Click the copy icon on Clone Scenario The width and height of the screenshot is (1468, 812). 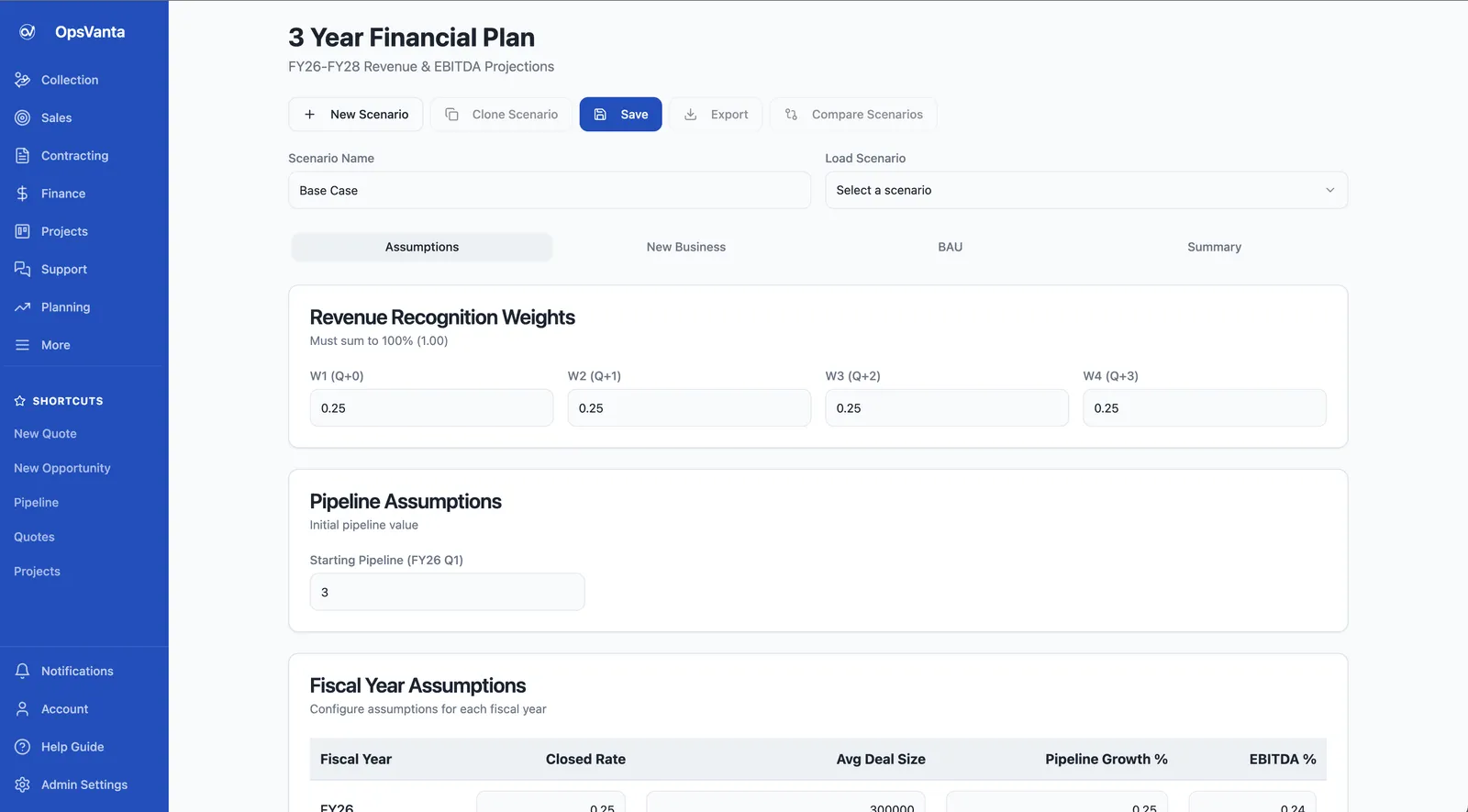coord(451,115)
